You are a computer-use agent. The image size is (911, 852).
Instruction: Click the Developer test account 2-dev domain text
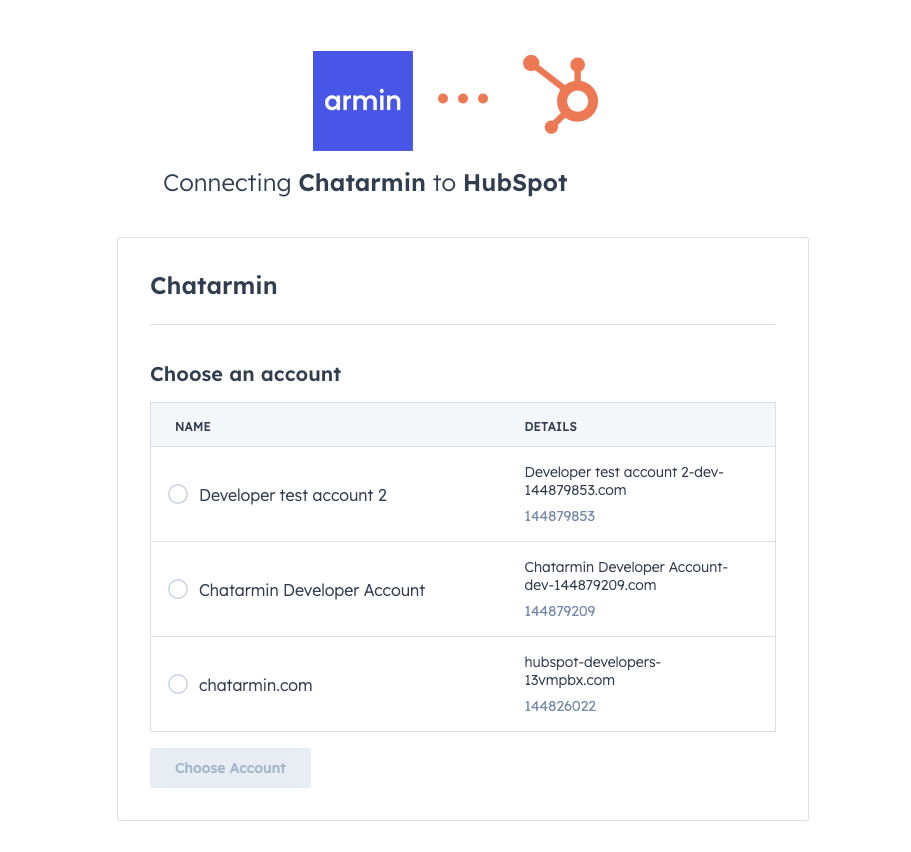click(x=623, y=481)
